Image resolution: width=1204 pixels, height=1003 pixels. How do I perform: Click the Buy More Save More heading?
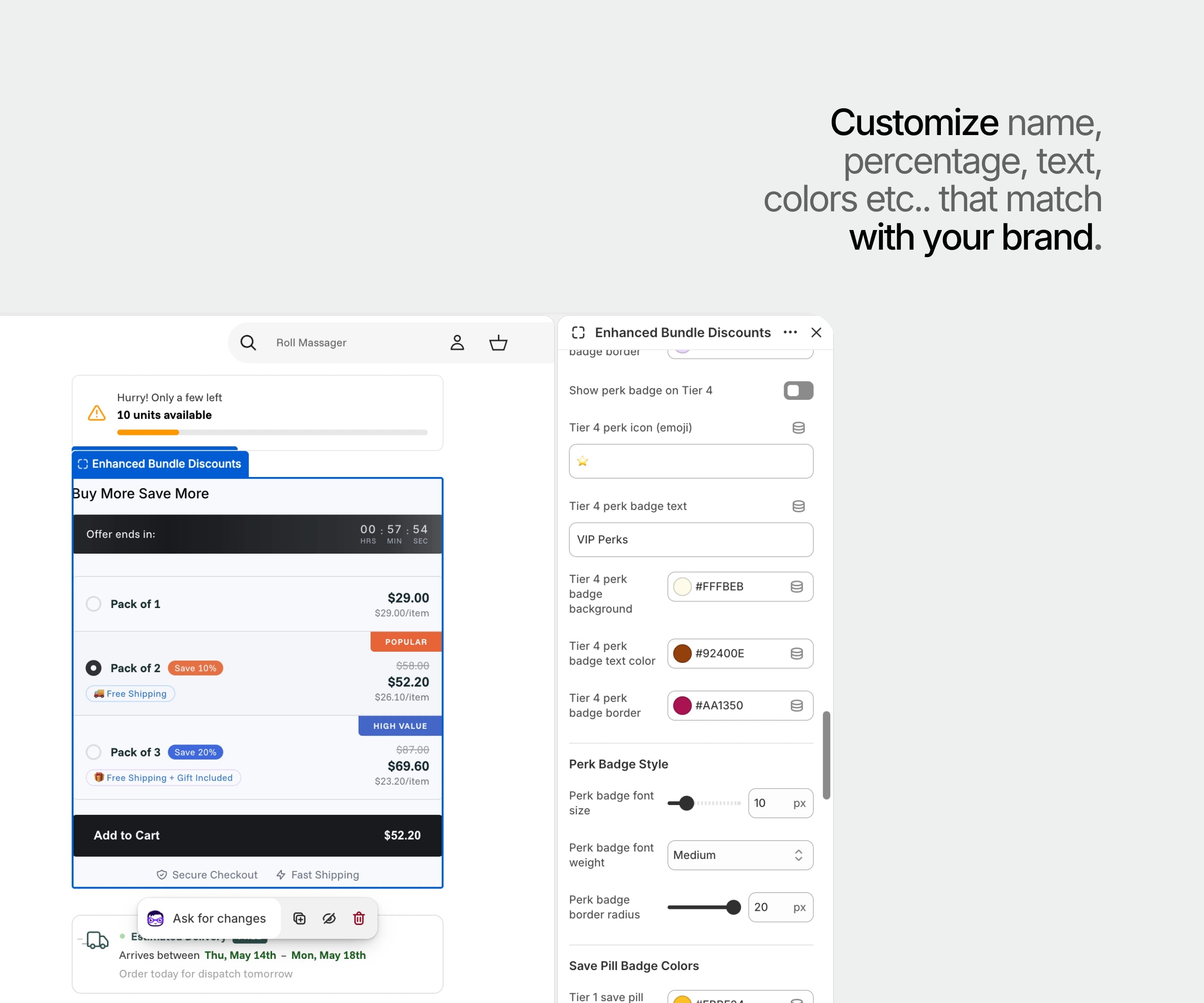click(140, 494)
